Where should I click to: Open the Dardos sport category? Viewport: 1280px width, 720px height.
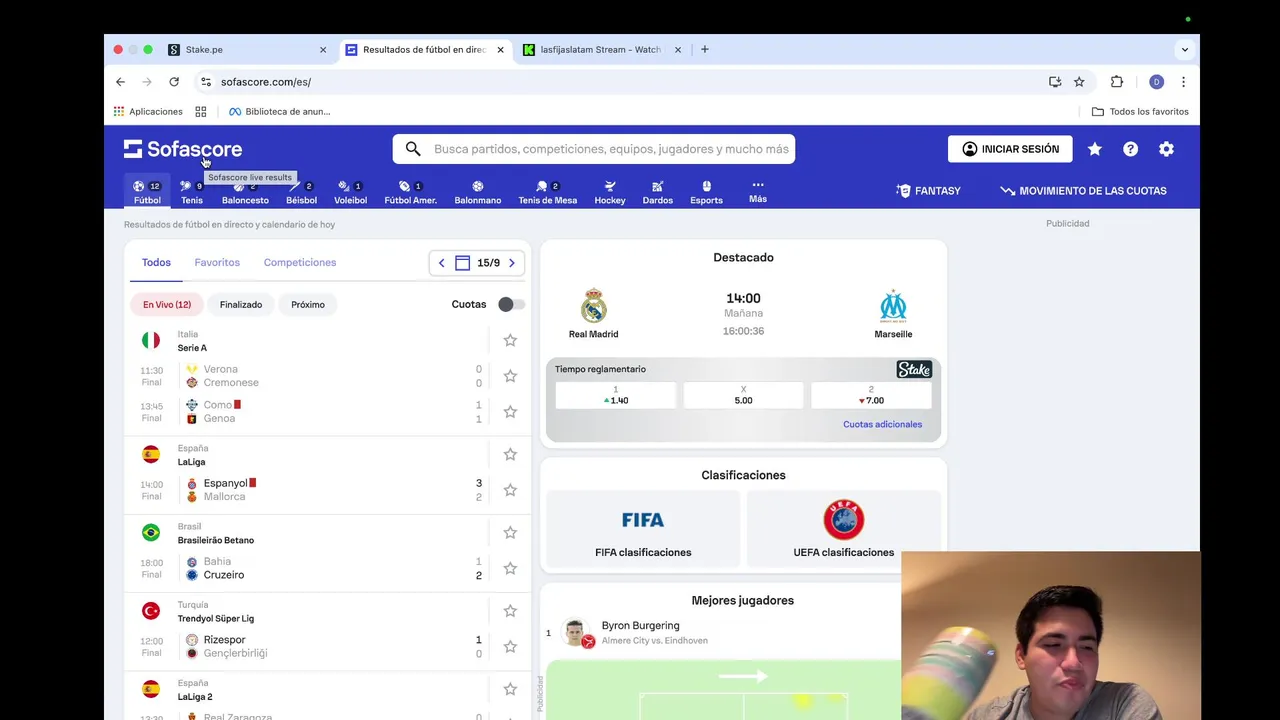coord(657,192)
